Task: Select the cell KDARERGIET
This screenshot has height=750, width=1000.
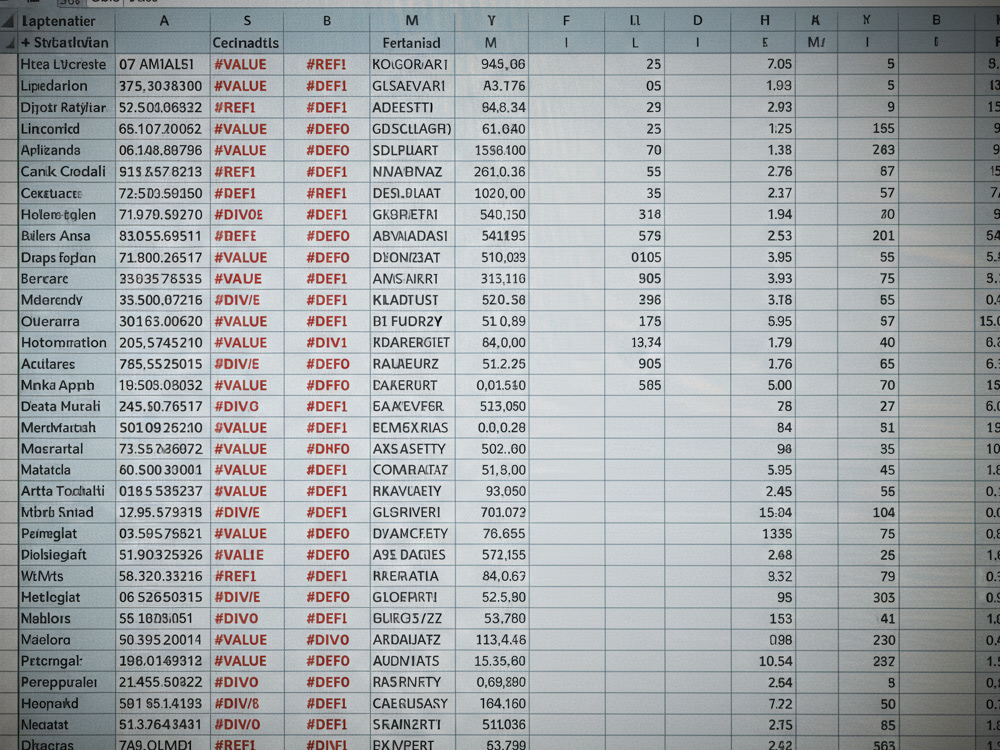Action: (x=411, y=342)
